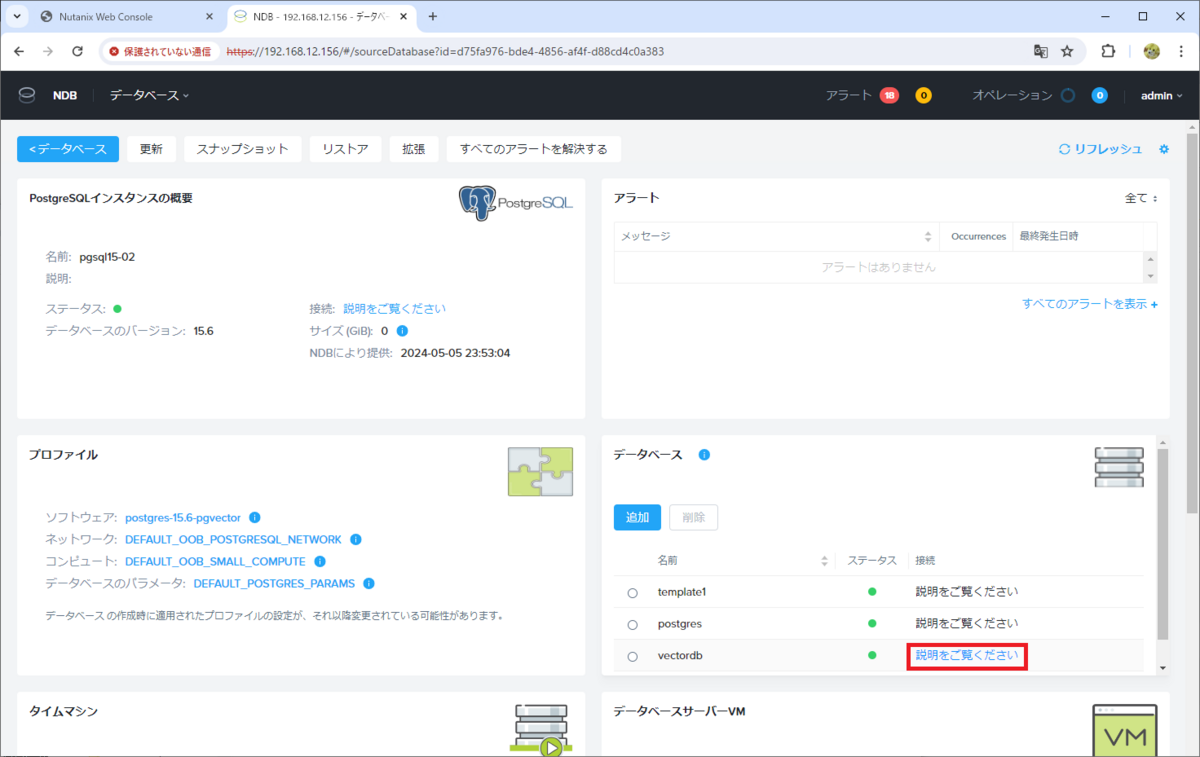
Task: Open the settings gear next to Refresh
Action: 1163,149
